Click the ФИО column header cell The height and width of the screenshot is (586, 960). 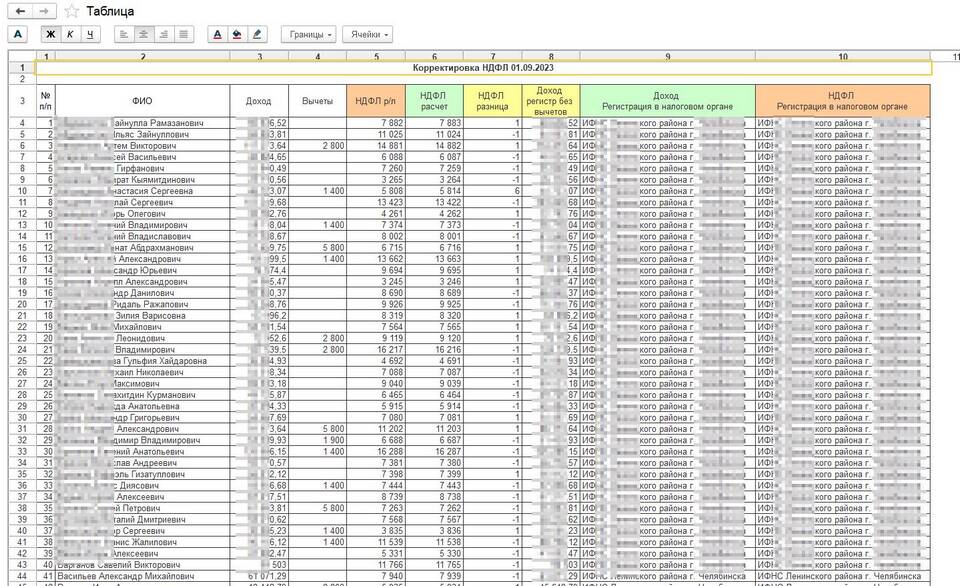[x=142, y=100]
